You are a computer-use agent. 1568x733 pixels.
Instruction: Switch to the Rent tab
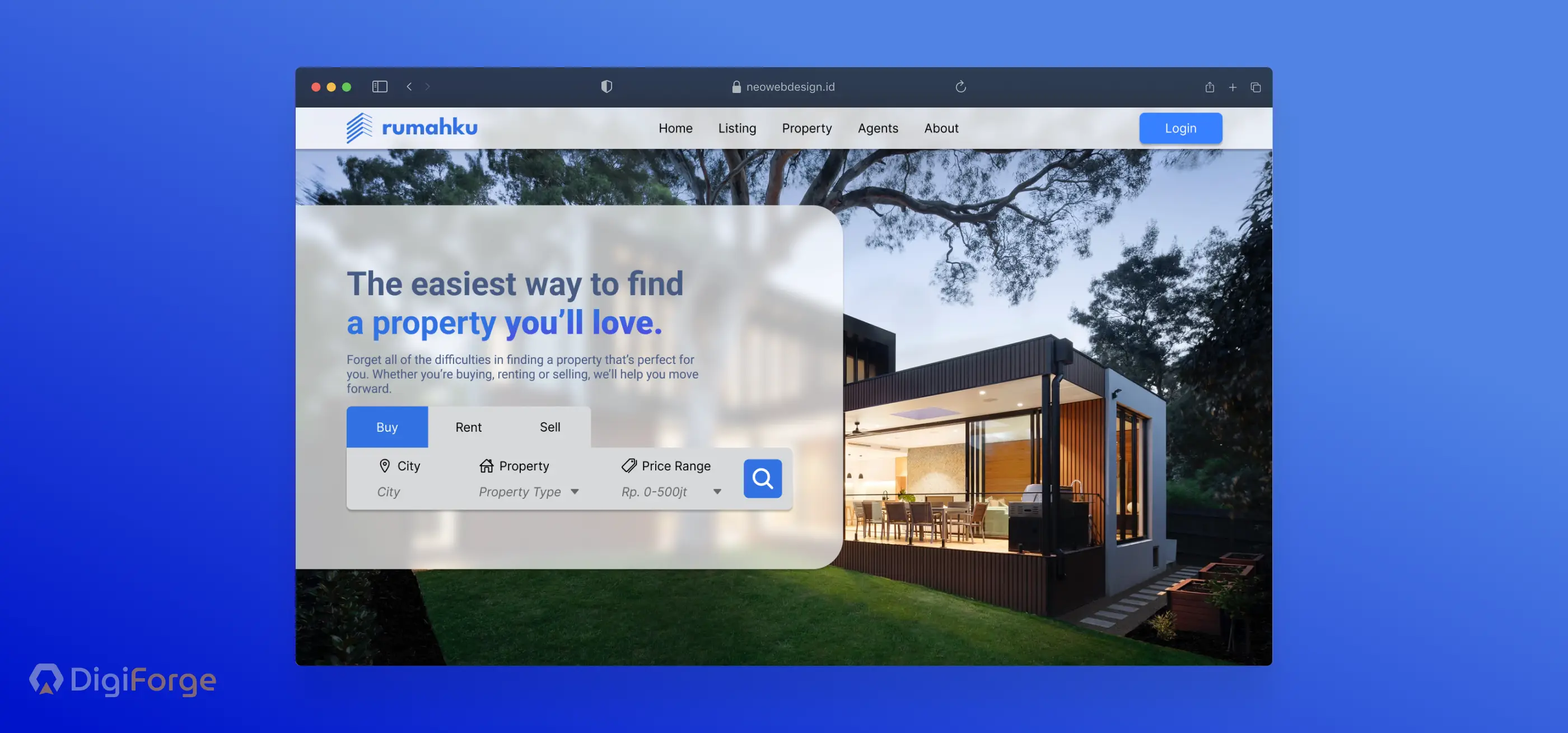tap(468, 427)
